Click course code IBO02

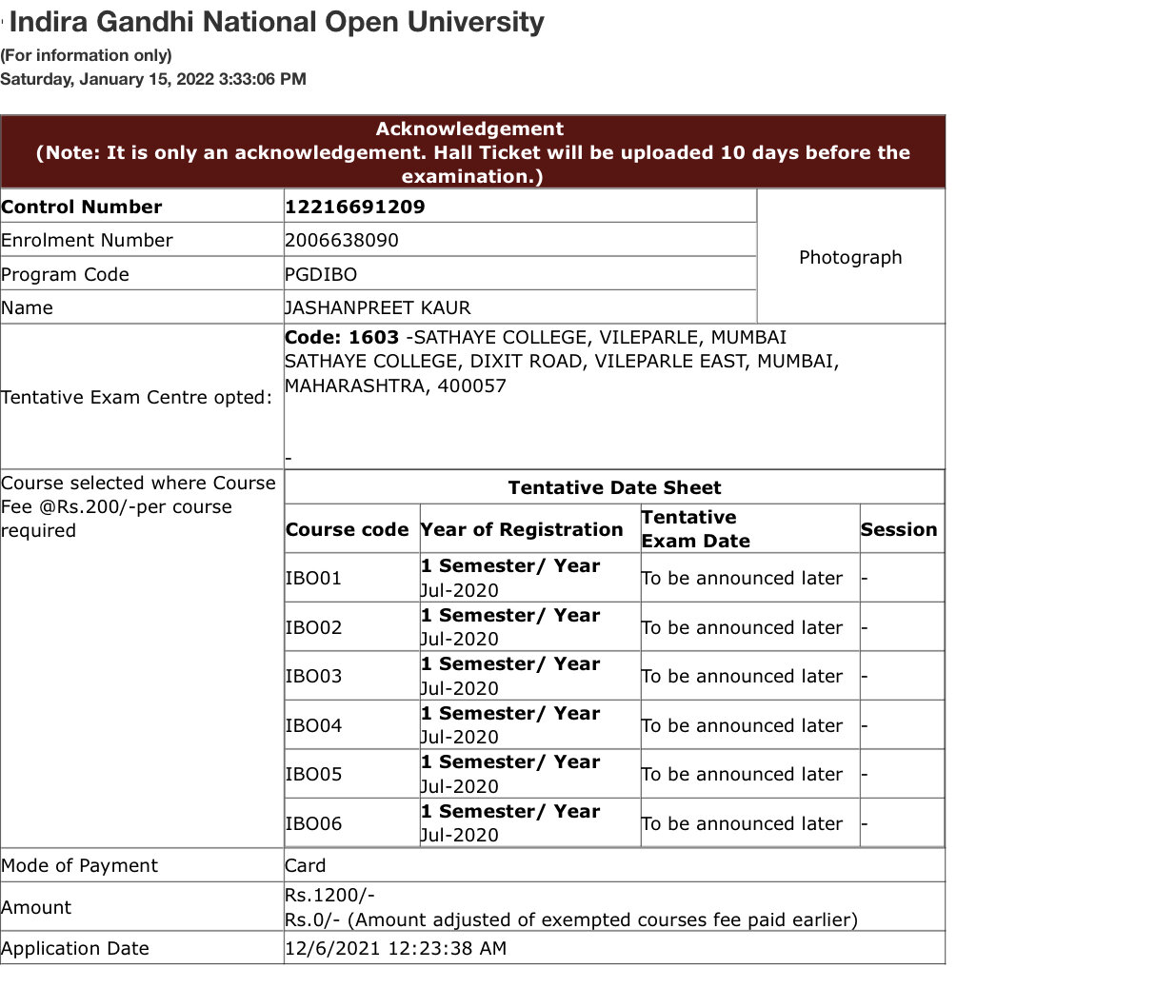point(313,627)
